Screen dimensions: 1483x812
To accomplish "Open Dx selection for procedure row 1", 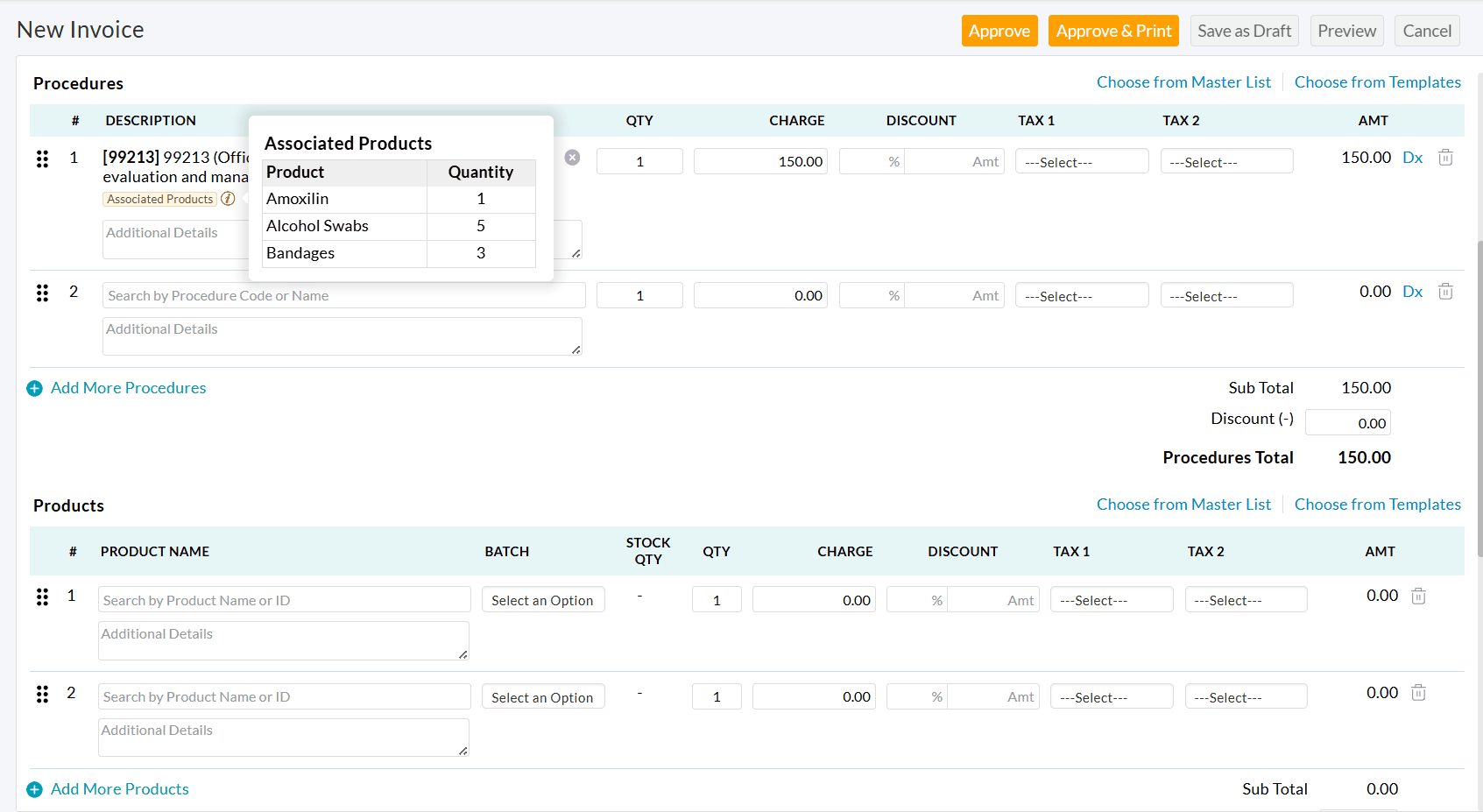I will pos(1413,157).
